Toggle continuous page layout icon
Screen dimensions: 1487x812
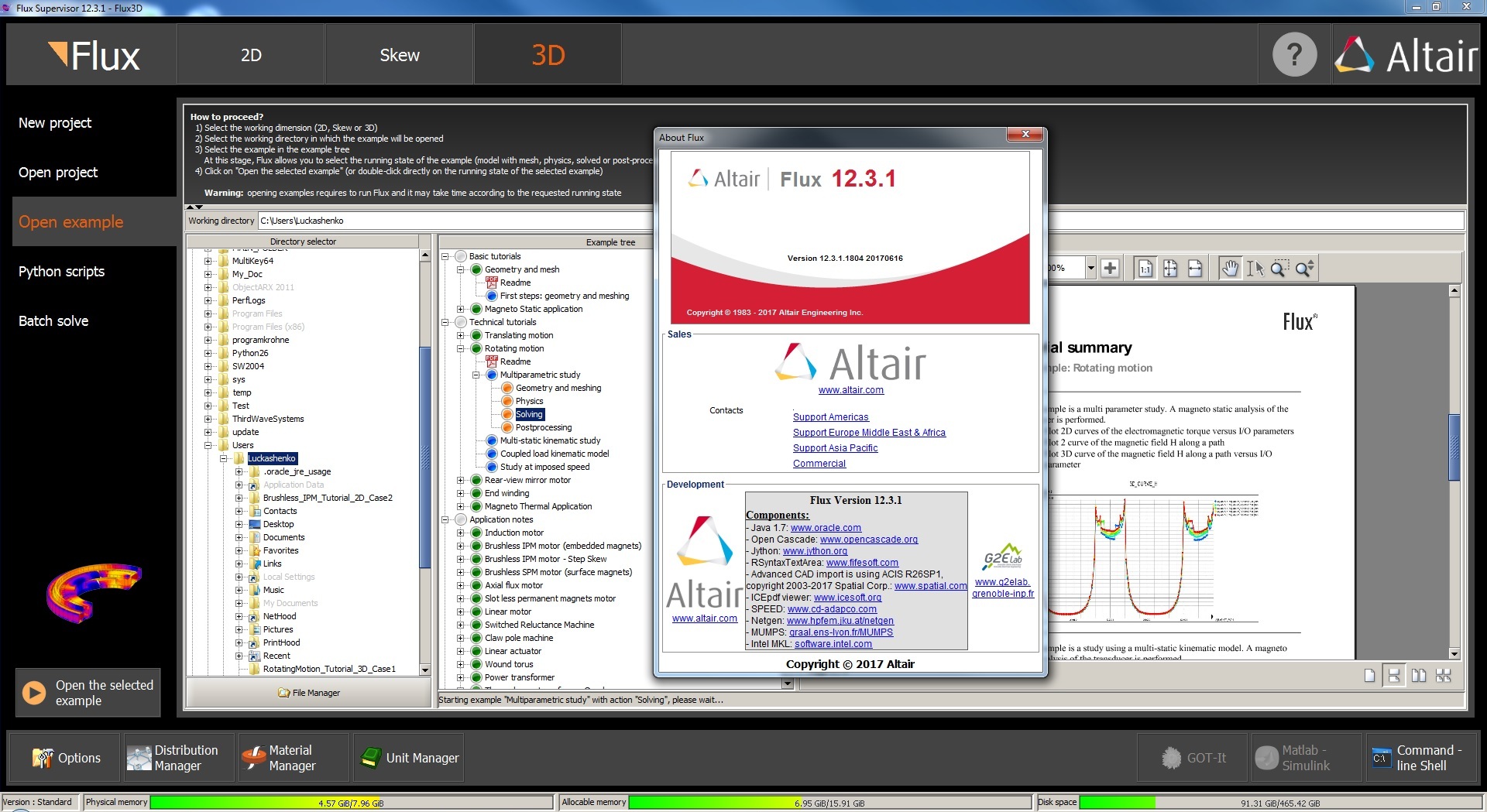click(1394, 676)
